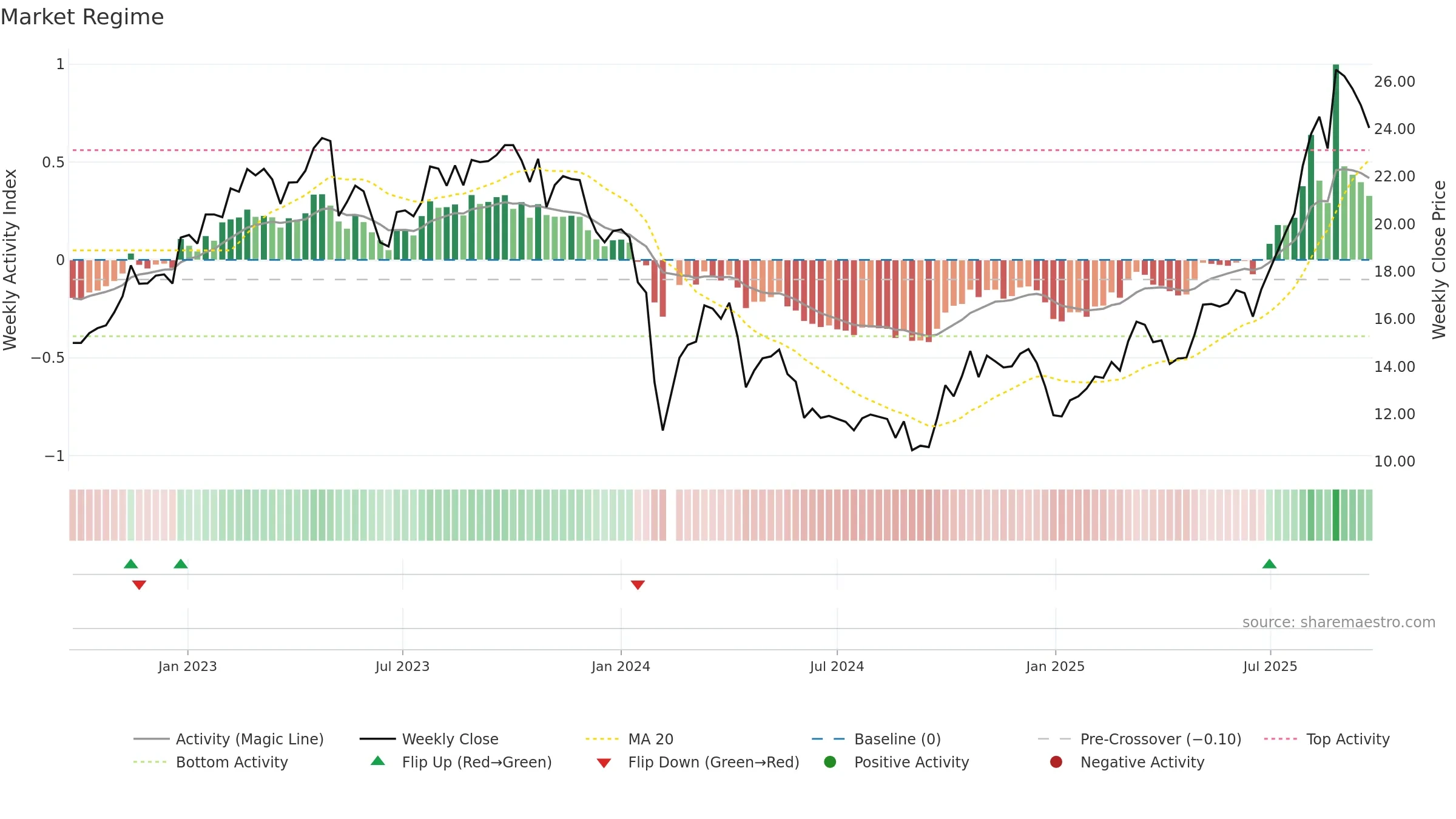Viewport: 1456px width, 819px height.
Task: Click the Market Regime chart title
Action: click(x=82, y=17)
